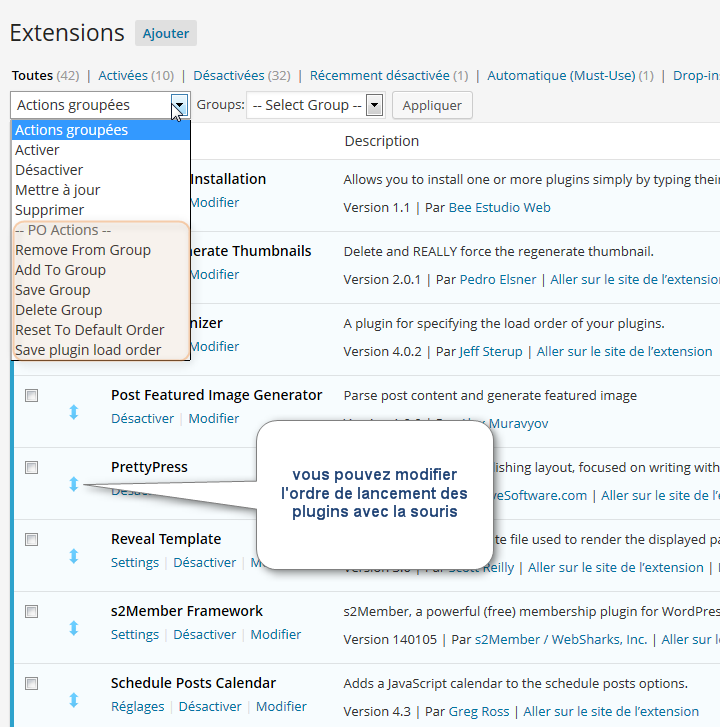The height and width of the screenshot is (727, 720).
Task: Click Désactiver under Schedule Posts Calendar
Action: click(x=210, y=706)
